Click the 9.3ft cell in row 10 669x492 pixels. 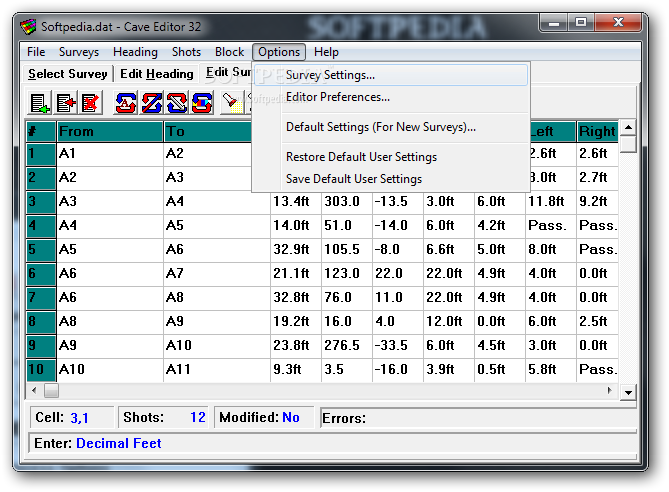295,370
